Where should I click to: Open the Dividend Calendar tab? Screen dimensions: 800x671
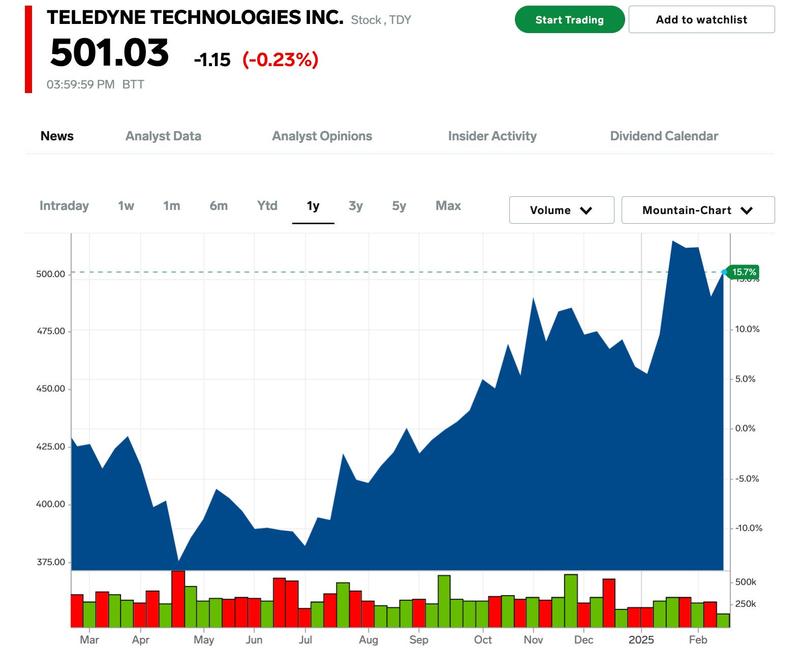(x=664, y=136)
